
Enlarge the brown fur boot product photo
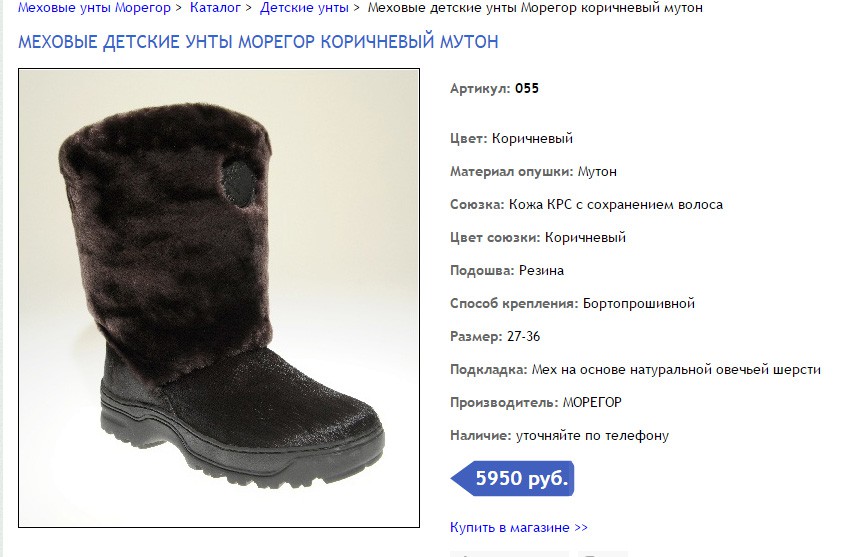tap(219, 298)
